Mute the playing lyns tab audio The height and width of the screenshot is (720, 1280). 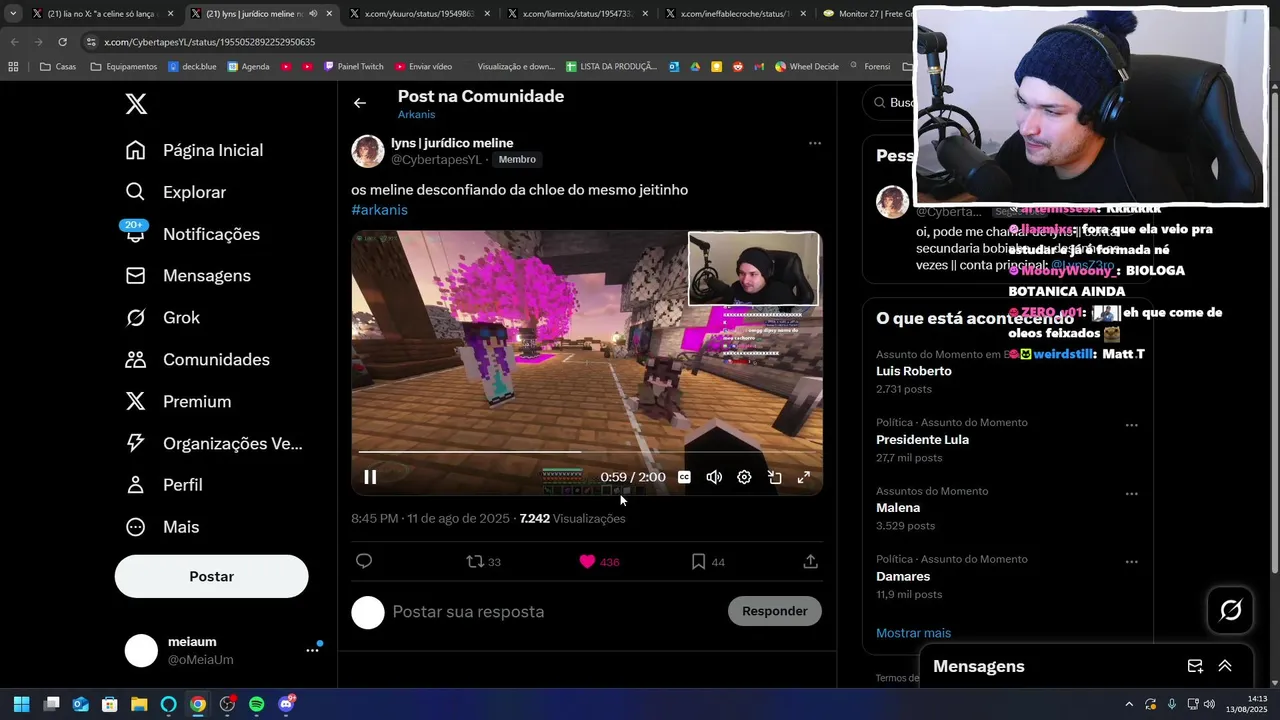[x=313, y=14]
